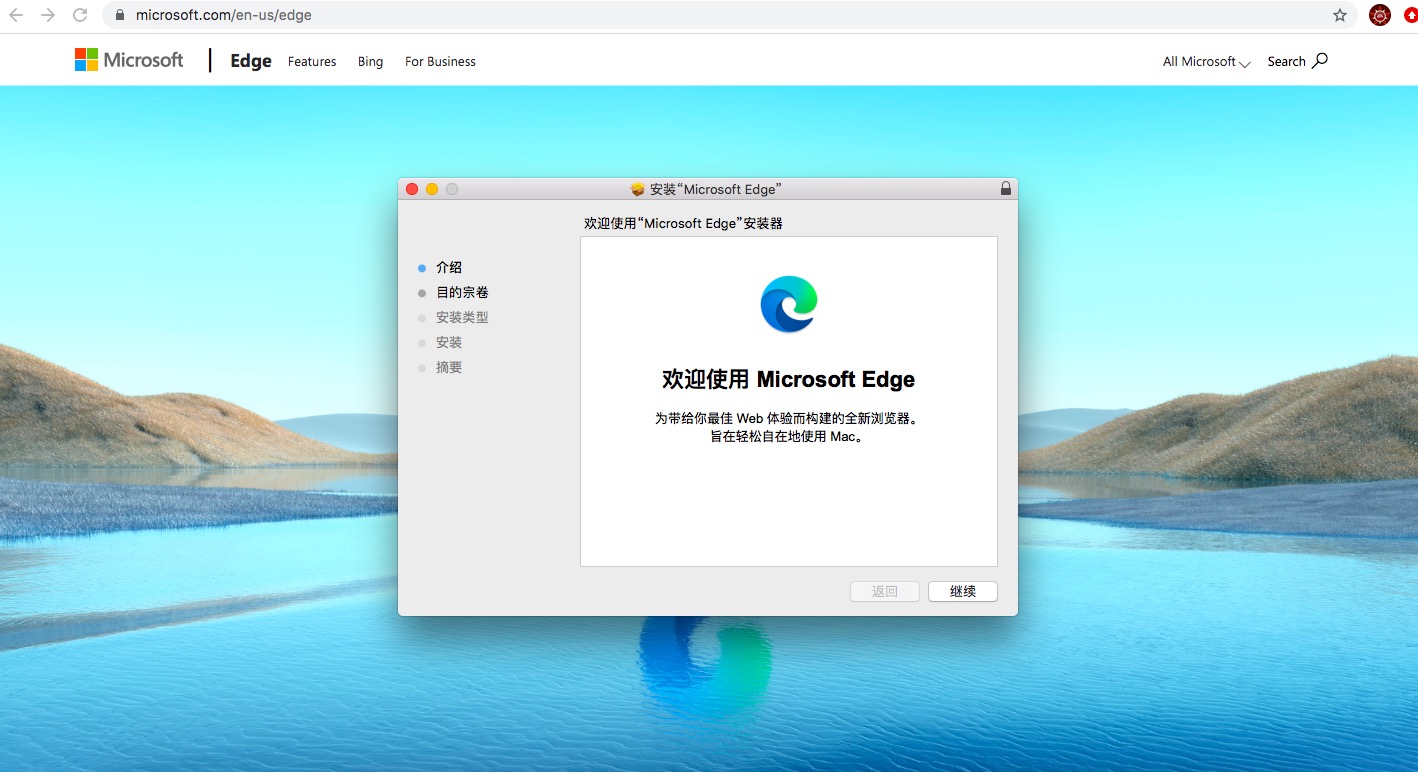This screenshot has height=772, width=1418.
Task: Open the For Business menu item
Action: click(440, 62)
